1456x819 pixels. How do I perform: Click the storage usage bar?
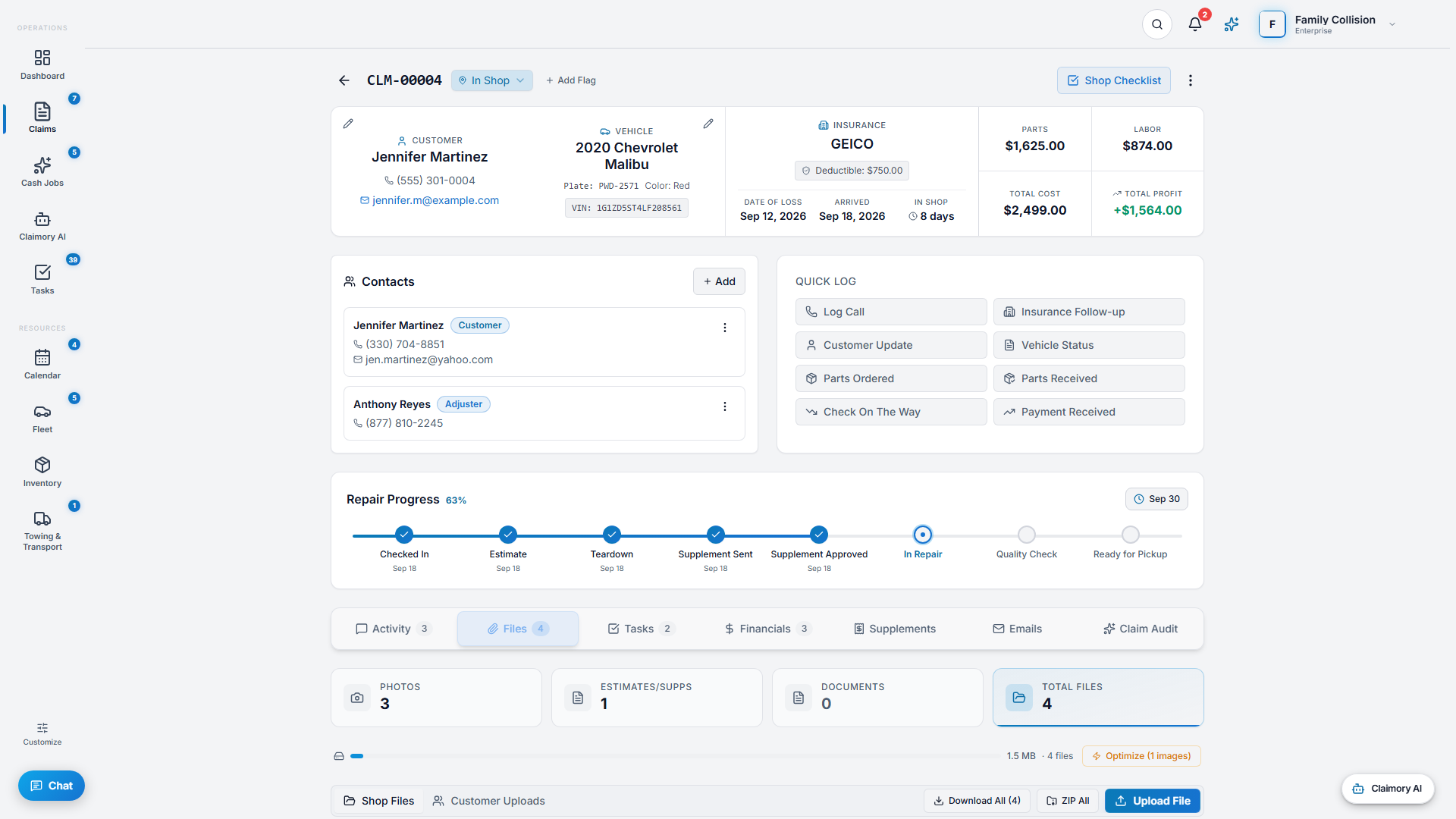pyautogui.click(x=675, y=756)
